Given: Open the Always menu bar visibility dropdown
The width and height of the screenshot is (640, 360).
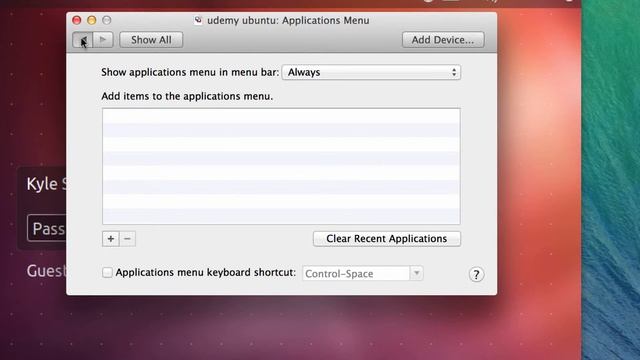Looking at the screenshot, I should pyautogui.click(x=371, y=72).
